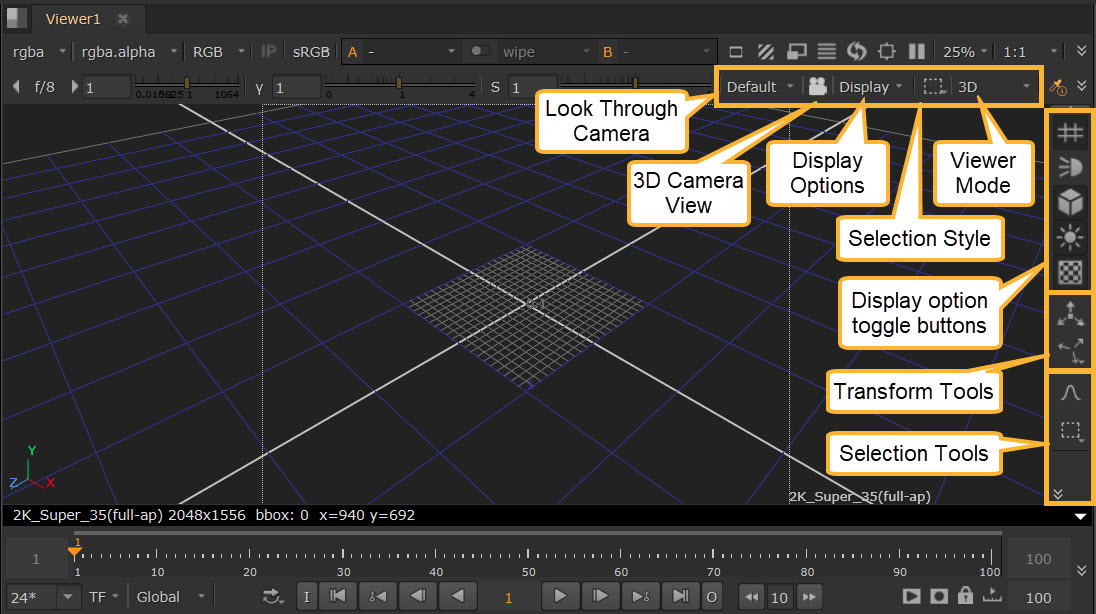Click the playback loop mode icon
1096x614 pixels.
coord(273,597)
